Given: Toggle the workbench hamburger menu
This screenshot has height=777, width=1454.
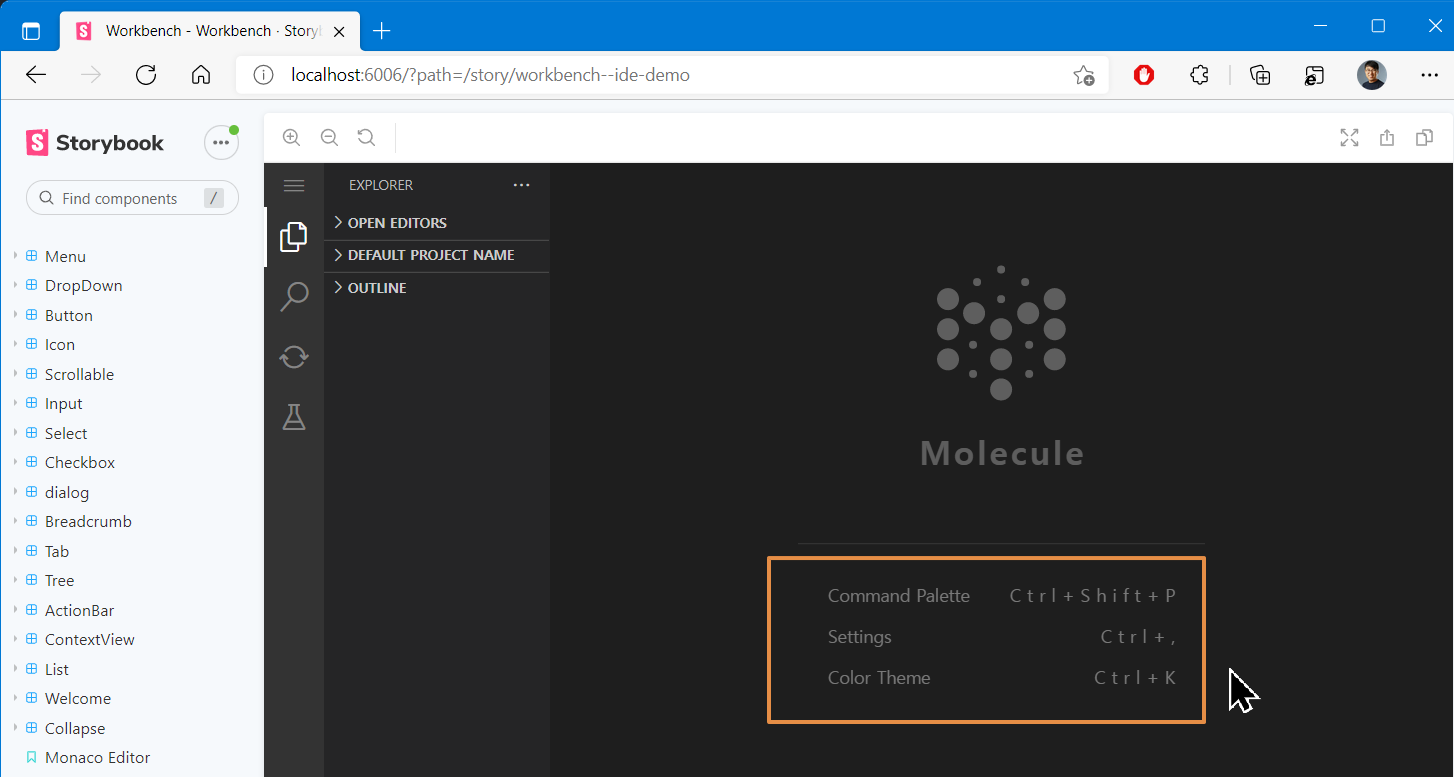Looking at the screenshot, I should click(x=293, y=185).
